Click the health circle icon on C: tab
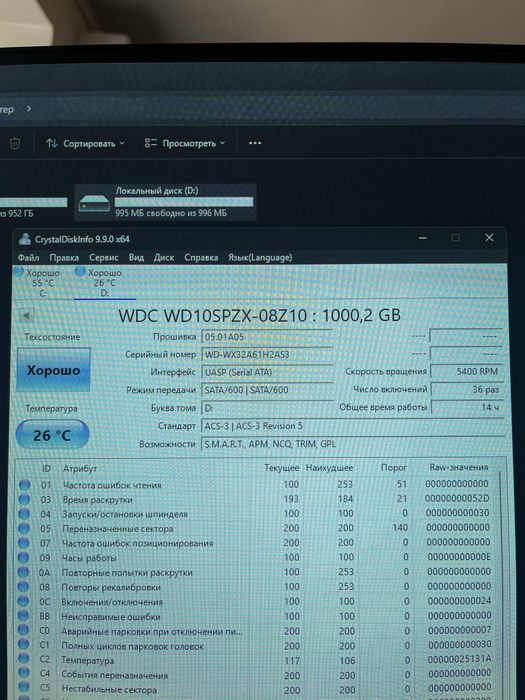525x700 pixels. pyautogui.click(x=19, y=271)
